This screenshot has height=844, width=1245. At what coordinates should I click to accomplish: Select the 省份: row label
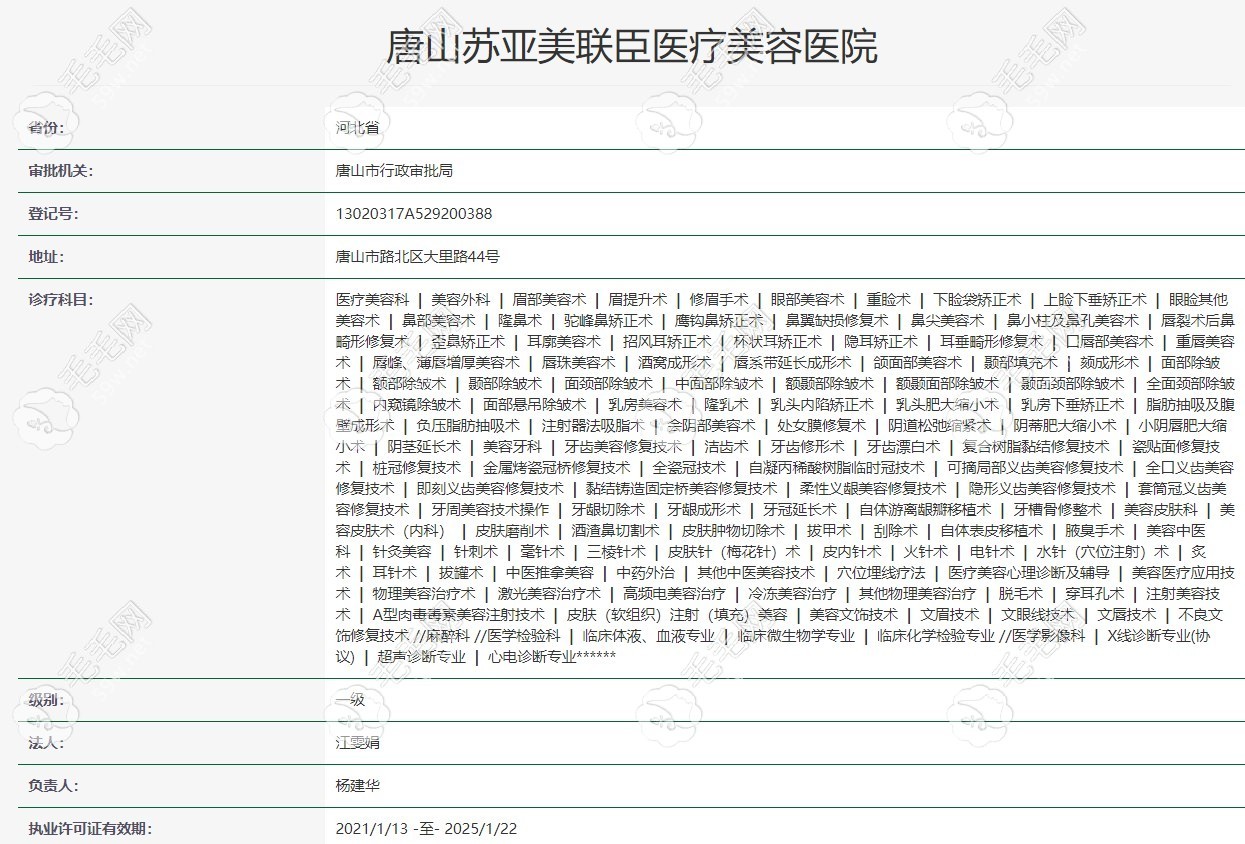point(47,129)
